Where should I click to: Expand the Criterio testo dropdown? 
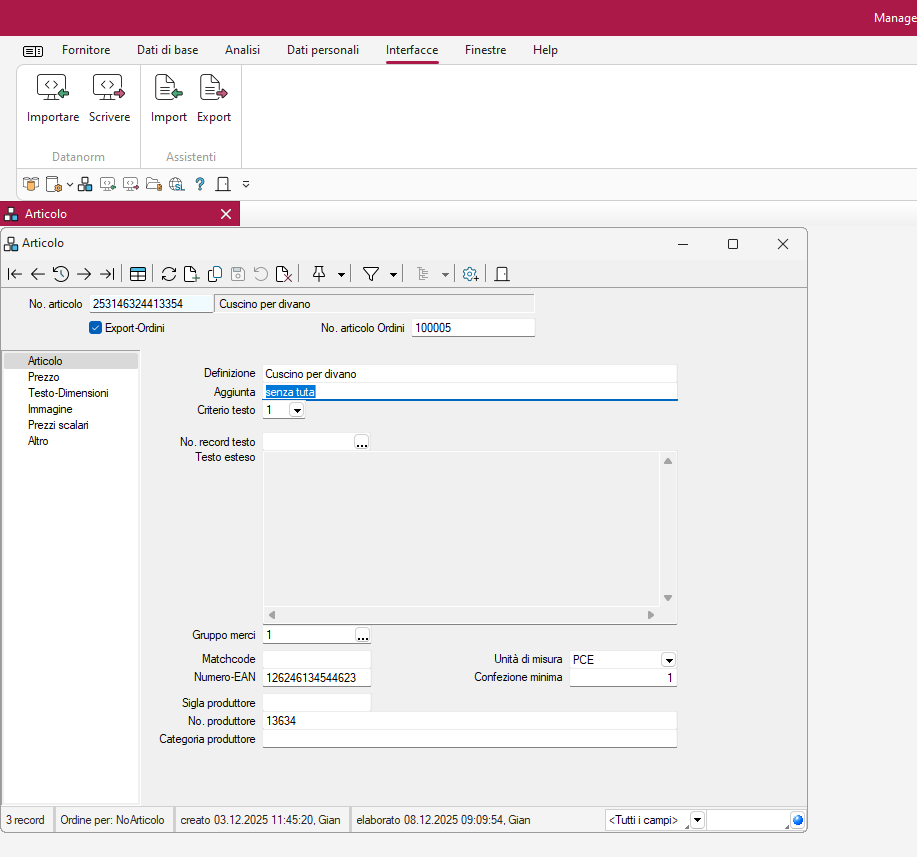[297, 410]
